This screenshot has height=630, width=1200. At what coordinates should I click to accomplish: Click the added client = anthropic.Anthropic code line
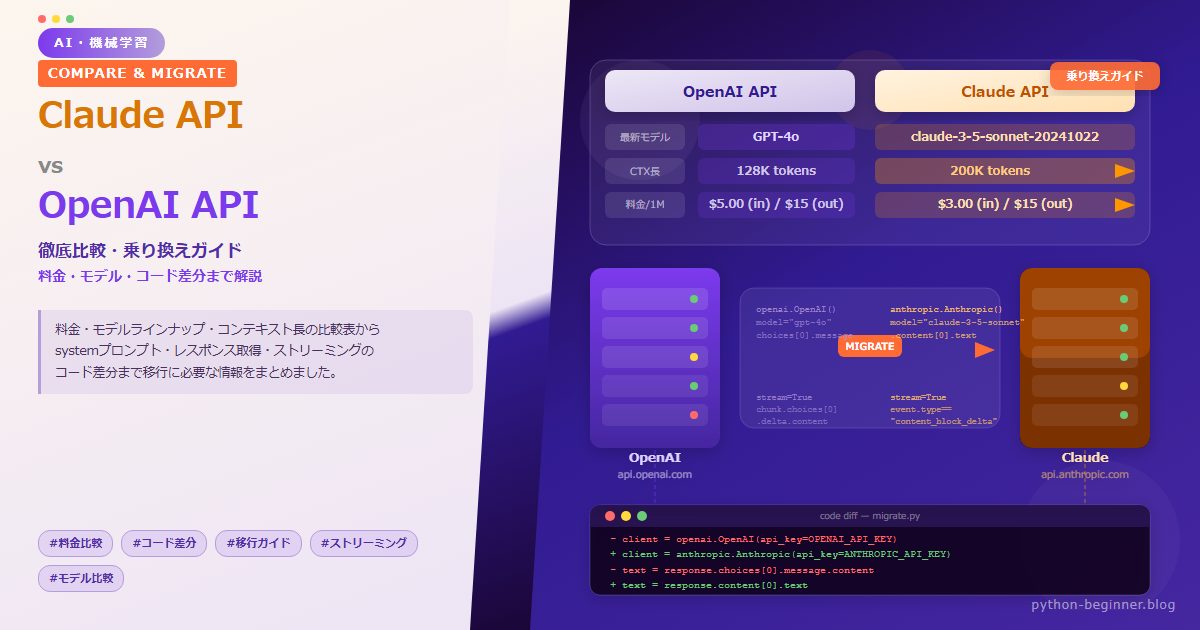pyautogui.click(x=780, y=554)
